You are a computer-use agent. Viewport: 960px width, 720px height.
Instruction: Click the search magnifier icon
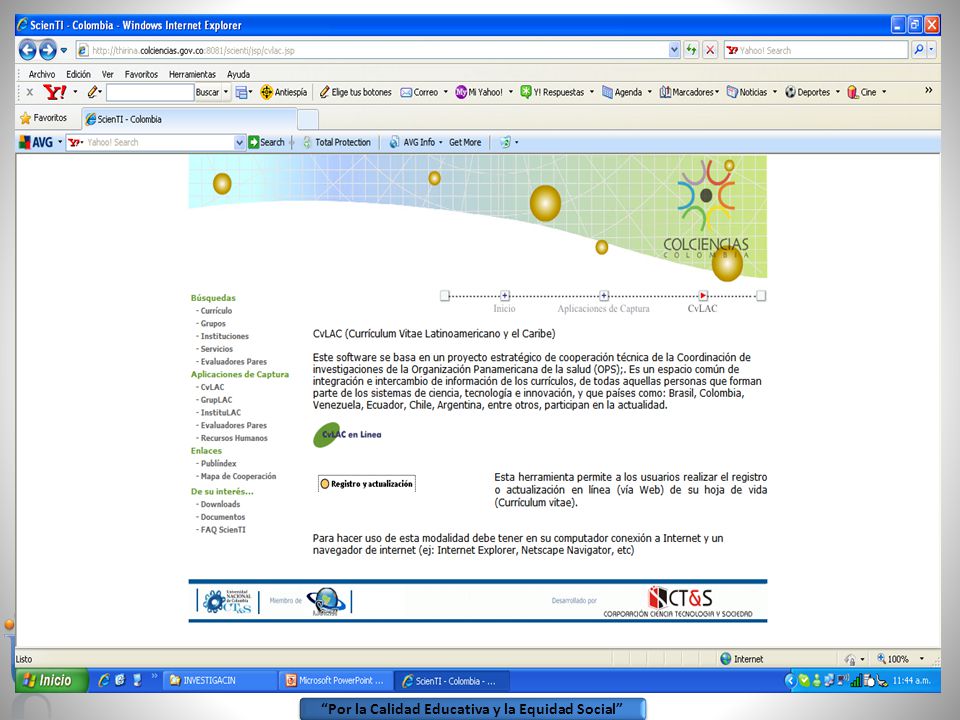pos(918,50)
